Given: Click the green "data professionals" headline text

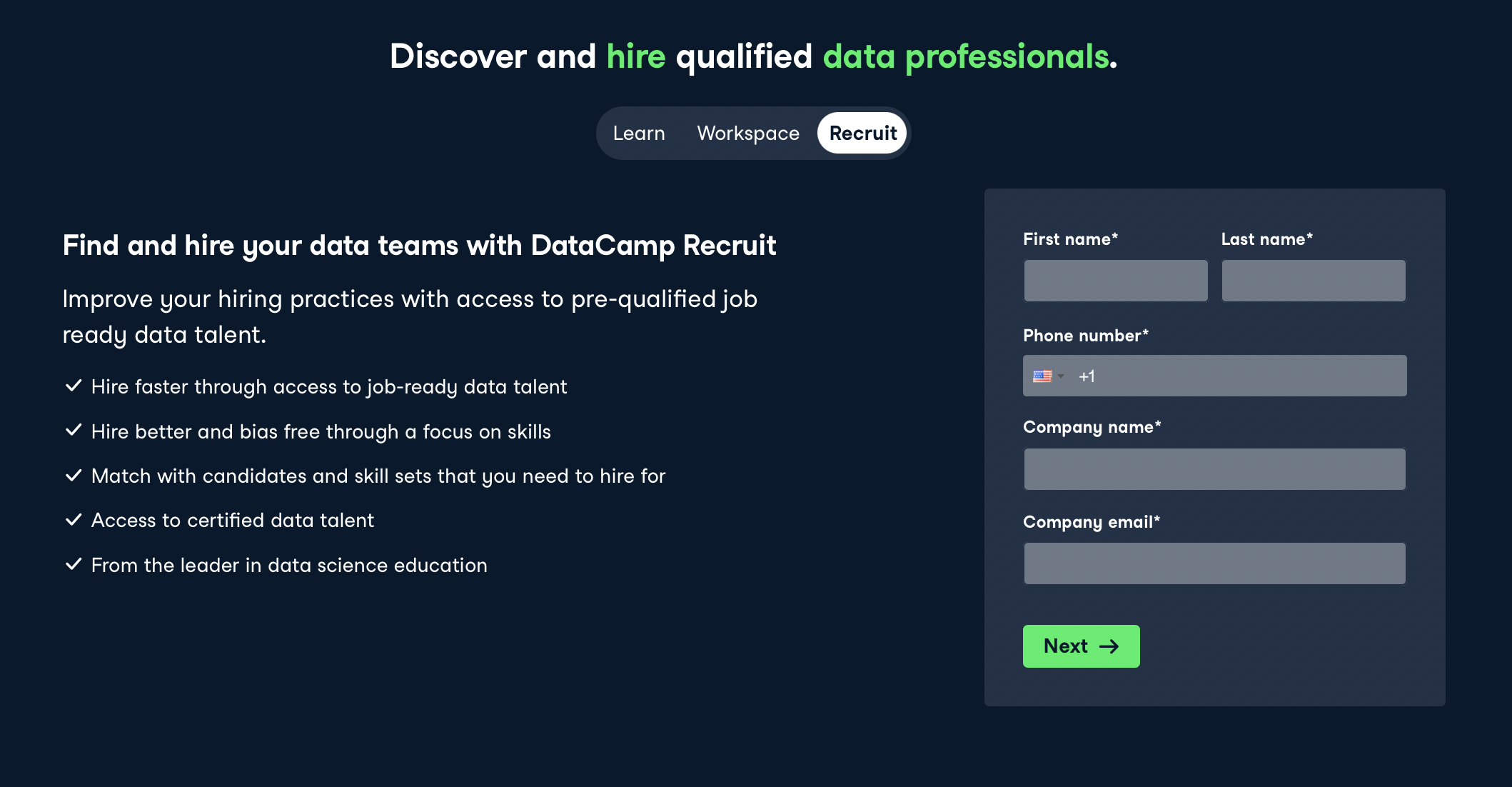Looking at the screenshot, I should coord(966,56).
